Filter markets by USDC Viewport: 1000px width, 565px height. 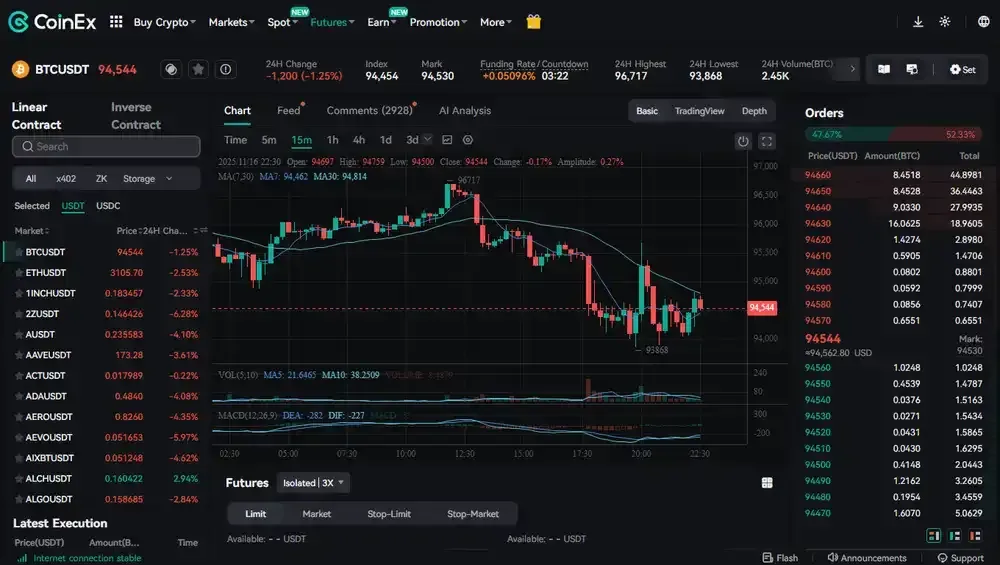tap(108, 206)
